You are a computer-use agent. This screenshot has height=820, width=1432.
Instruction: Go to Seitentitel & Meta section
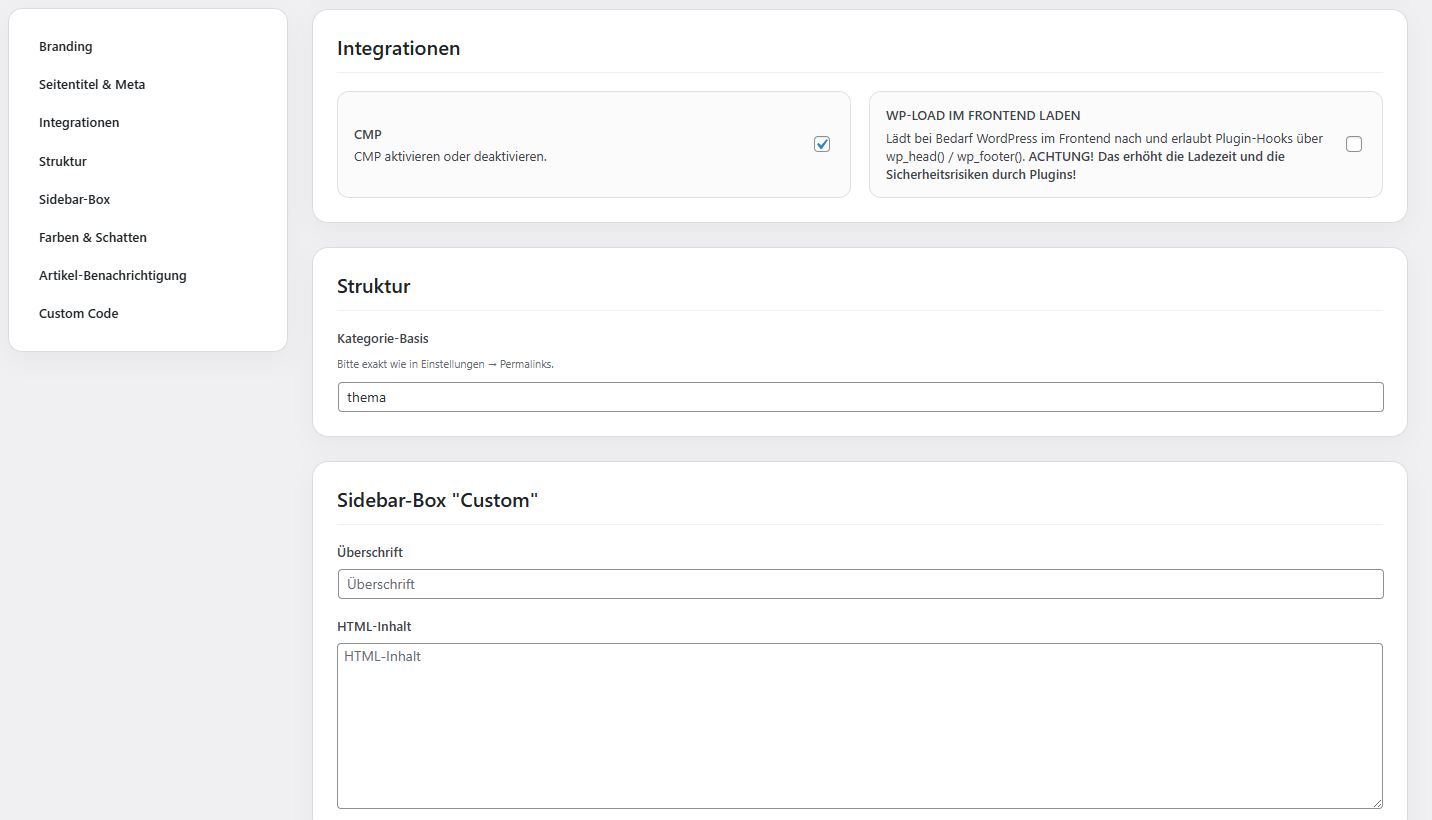pyautogui.click(x=92, y=85)
